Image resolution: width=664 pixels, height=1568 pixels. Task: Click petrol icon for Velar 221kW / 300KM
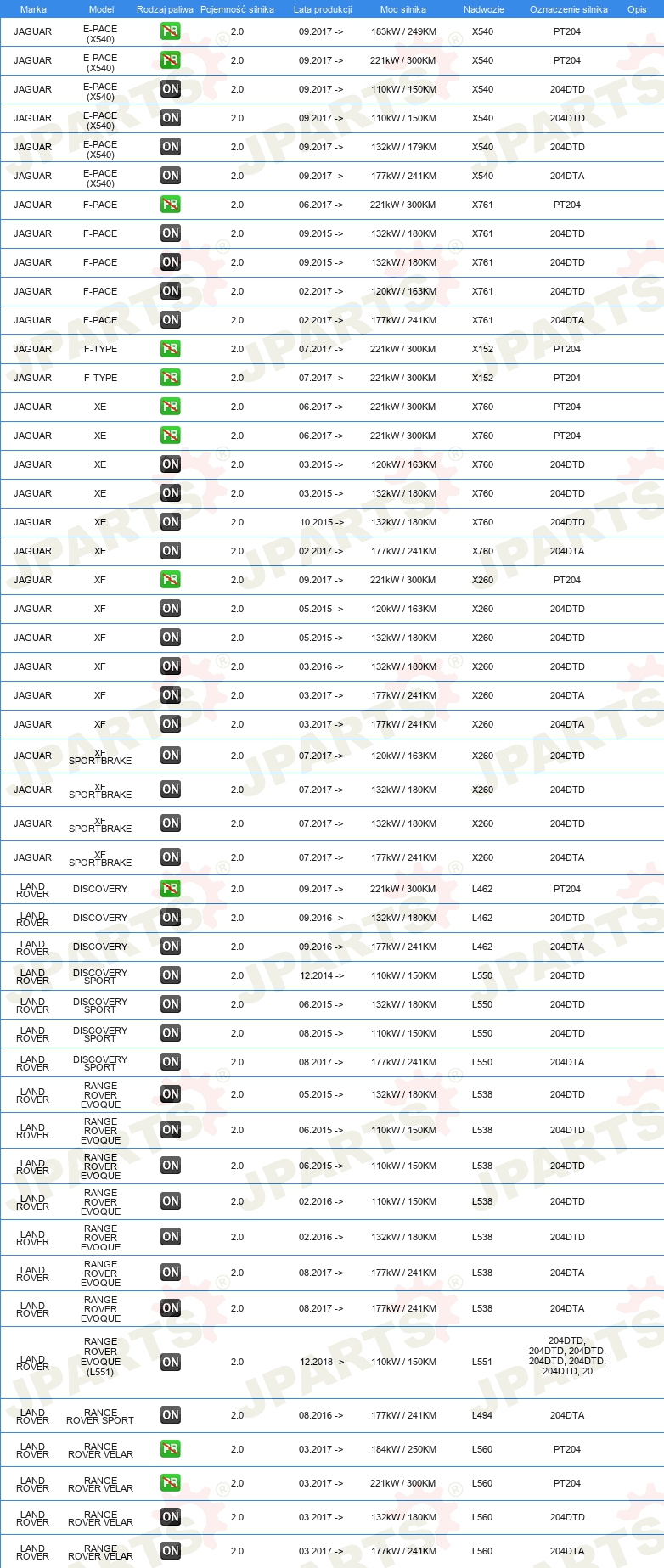[171, 1483]
